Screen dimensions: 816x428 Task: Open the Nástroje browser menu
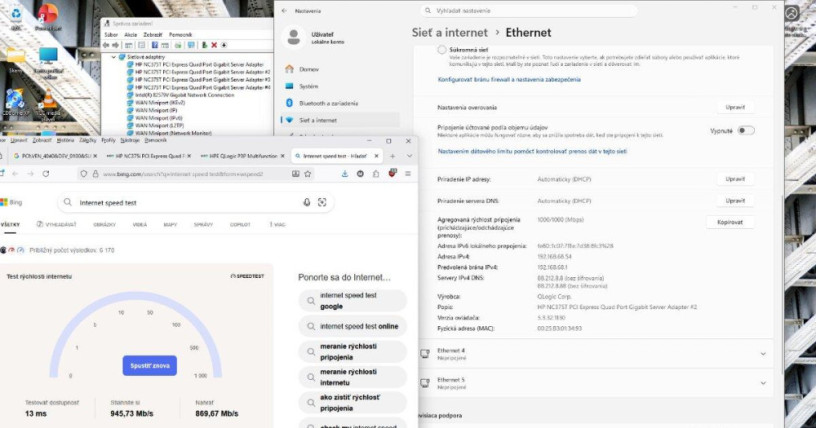[130, 141]
